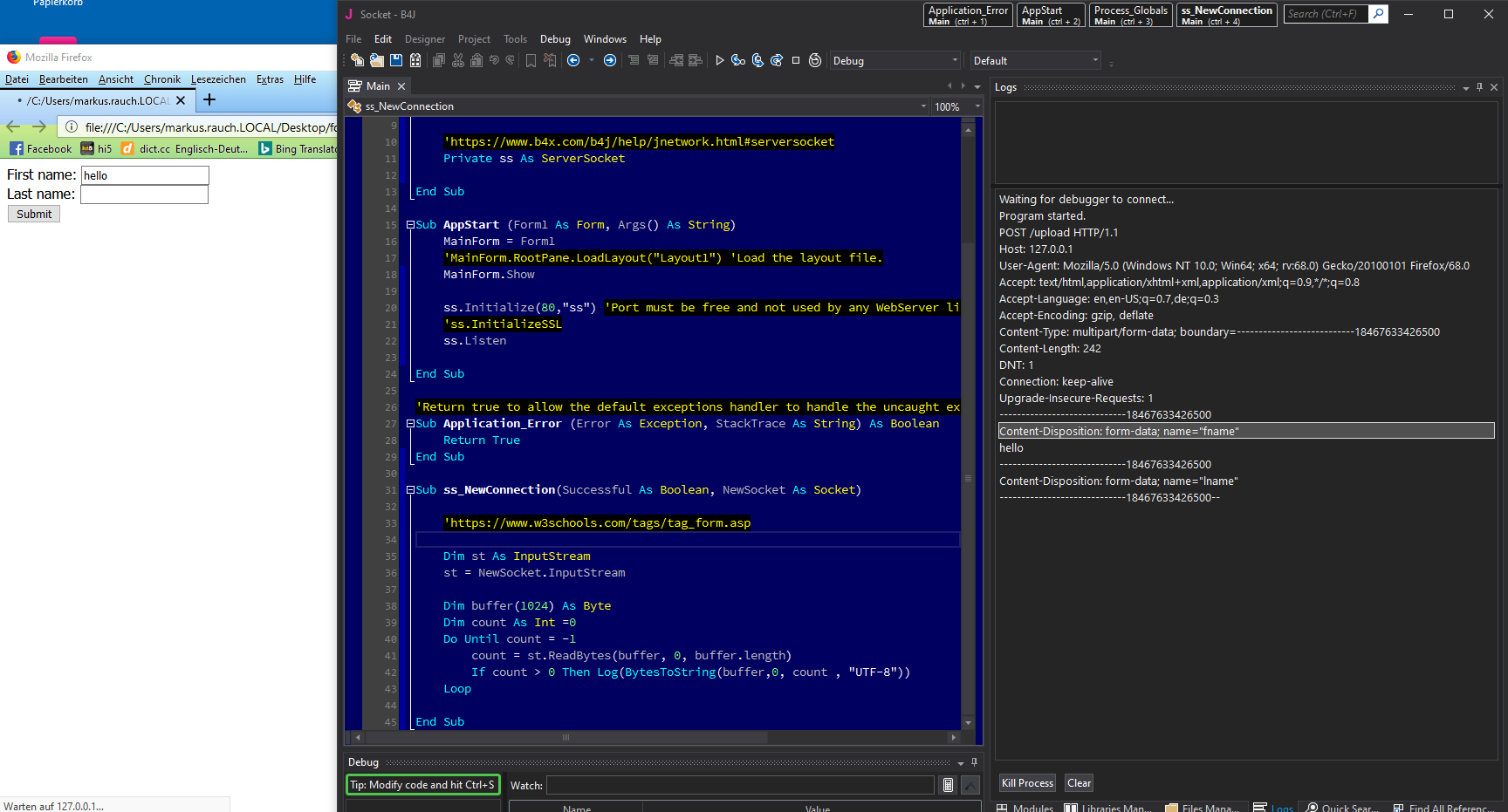Click the Open Project folder icon
Viewport: 1508px width, 812px height.
pos(377,60)
